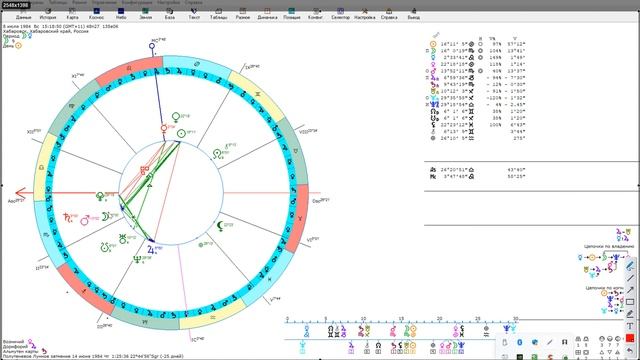Click the 10 tick on degree scale

[363, 319]
